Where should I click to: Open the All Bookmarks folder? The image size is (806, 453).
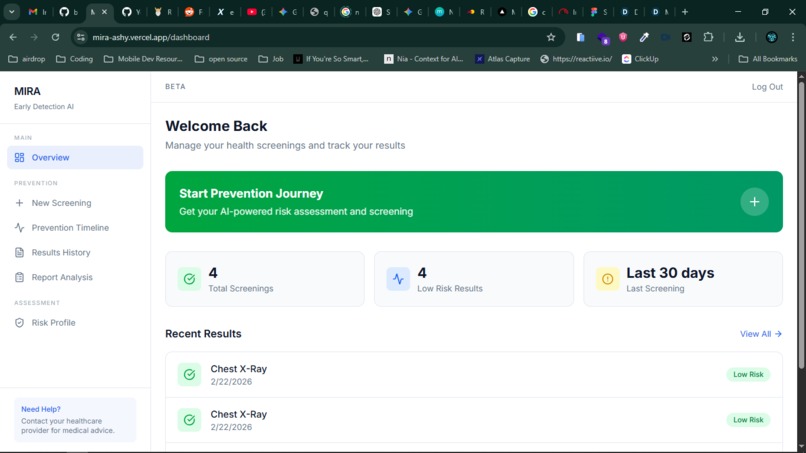[767, 59]
